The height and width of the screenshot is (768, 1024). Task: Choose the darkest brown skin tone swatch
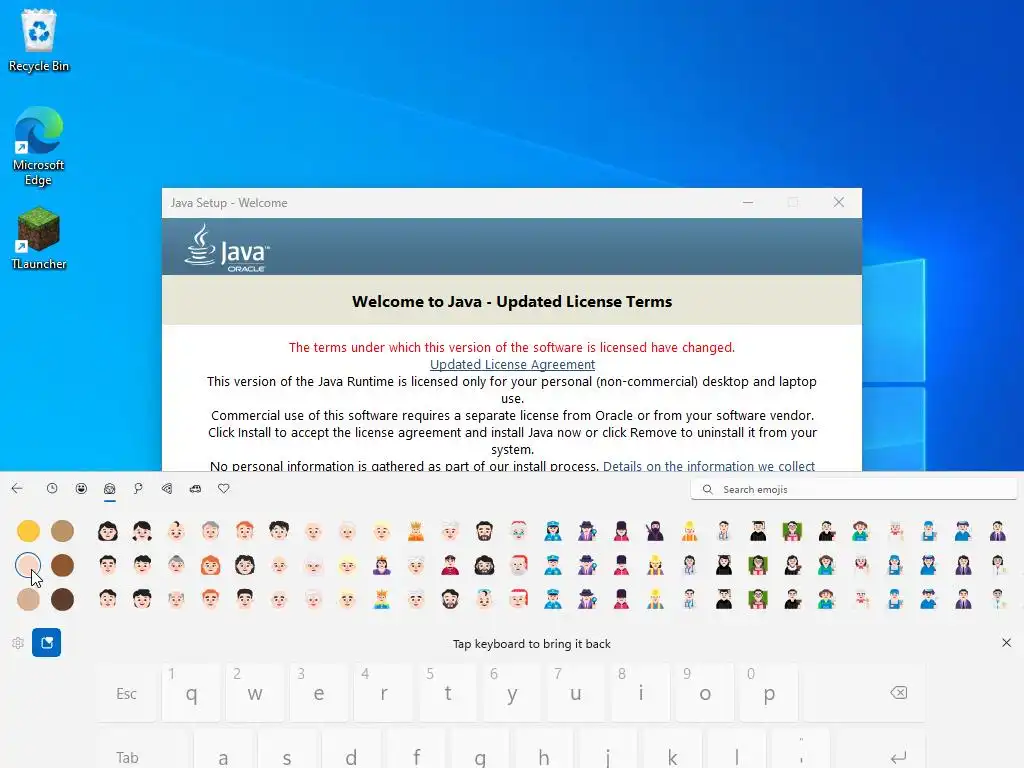(x=63, y=599)
